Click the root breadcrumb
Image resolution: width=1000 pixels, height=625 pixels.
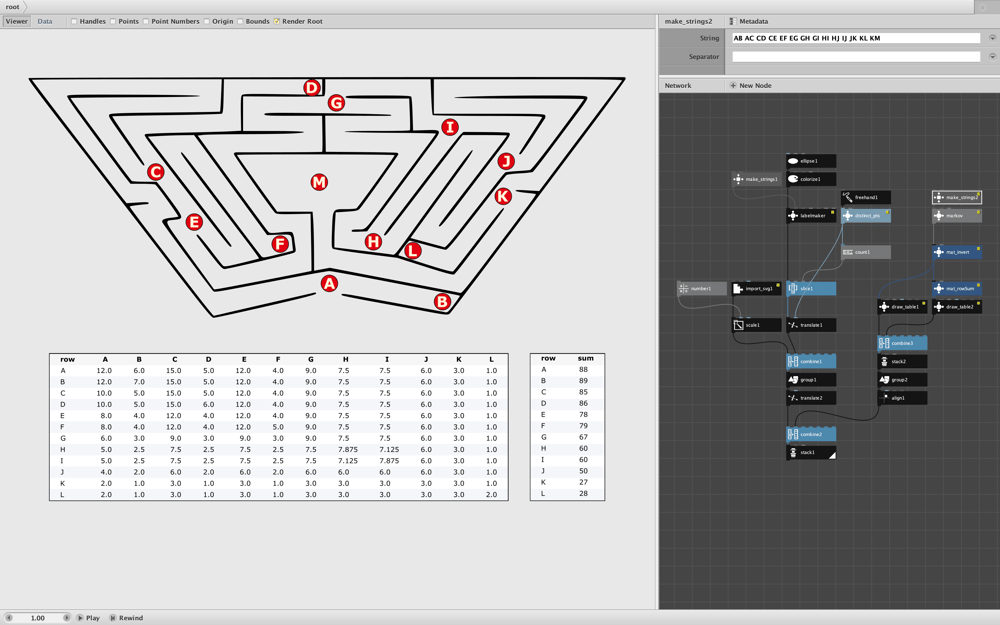(13, 7)
